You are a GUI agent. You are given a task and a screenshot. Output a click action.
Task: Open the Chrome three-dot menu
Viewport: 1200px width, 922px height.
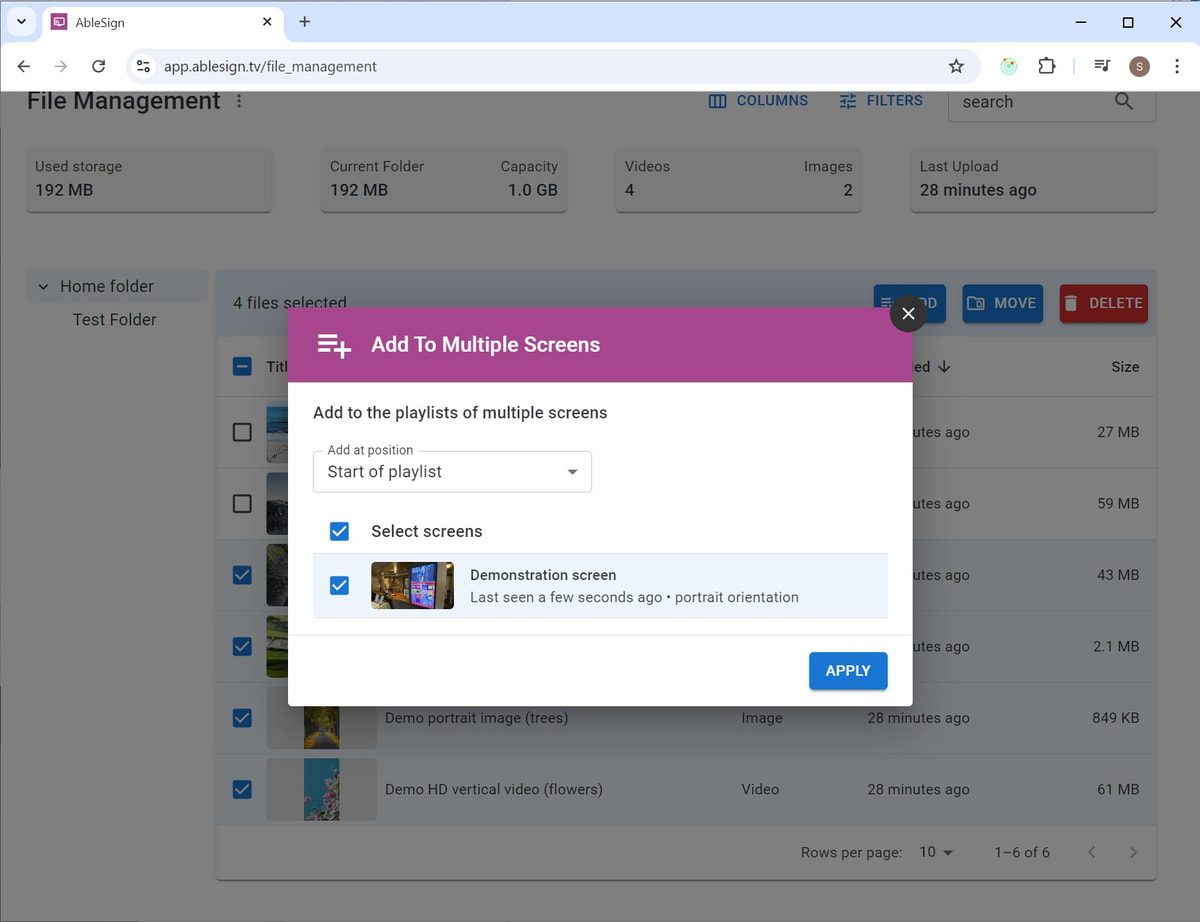click(x=1177, y=66)
